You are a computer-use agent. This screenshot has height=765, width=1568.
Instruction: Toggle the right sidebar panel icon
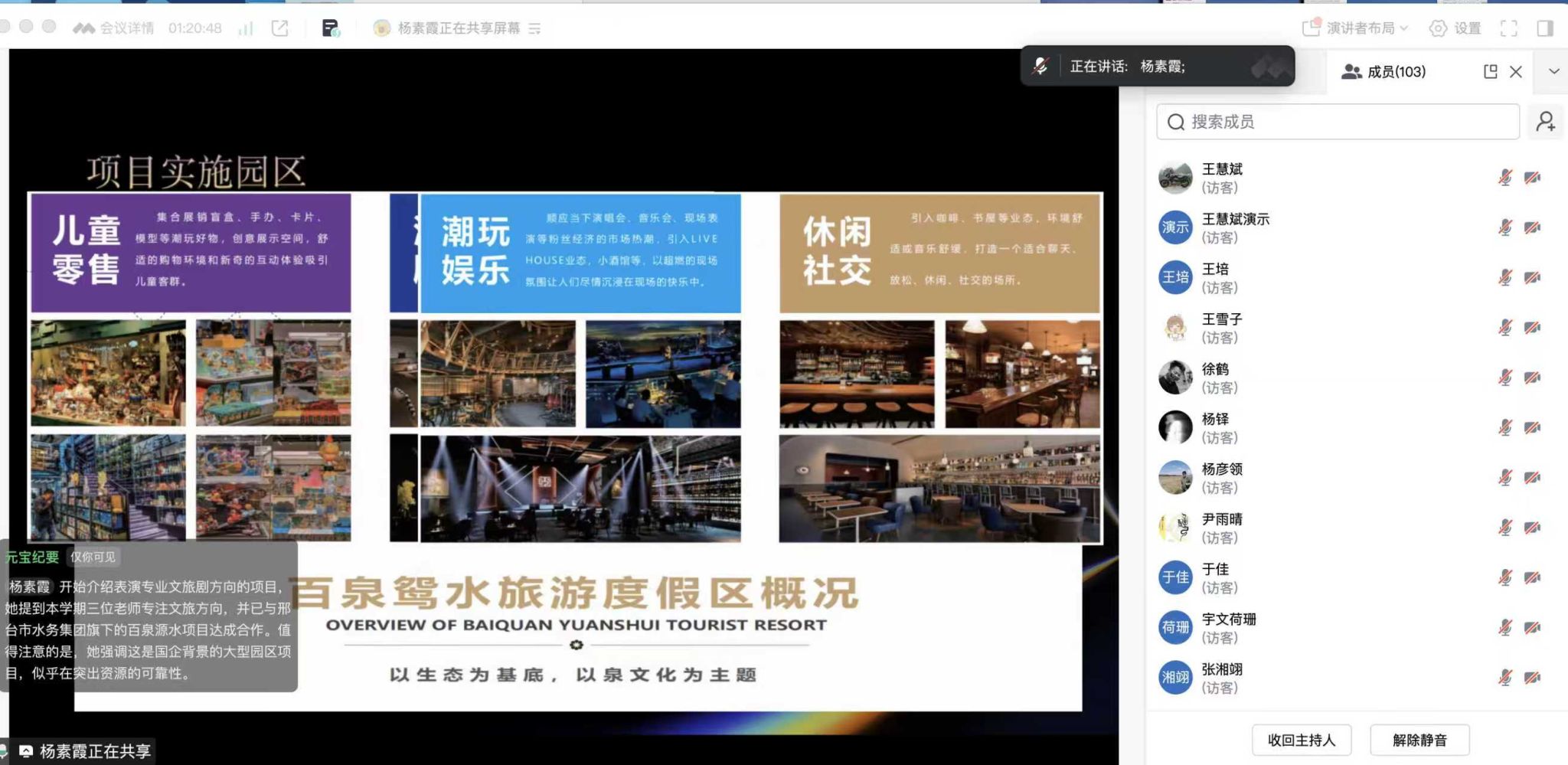[1545, 28]
